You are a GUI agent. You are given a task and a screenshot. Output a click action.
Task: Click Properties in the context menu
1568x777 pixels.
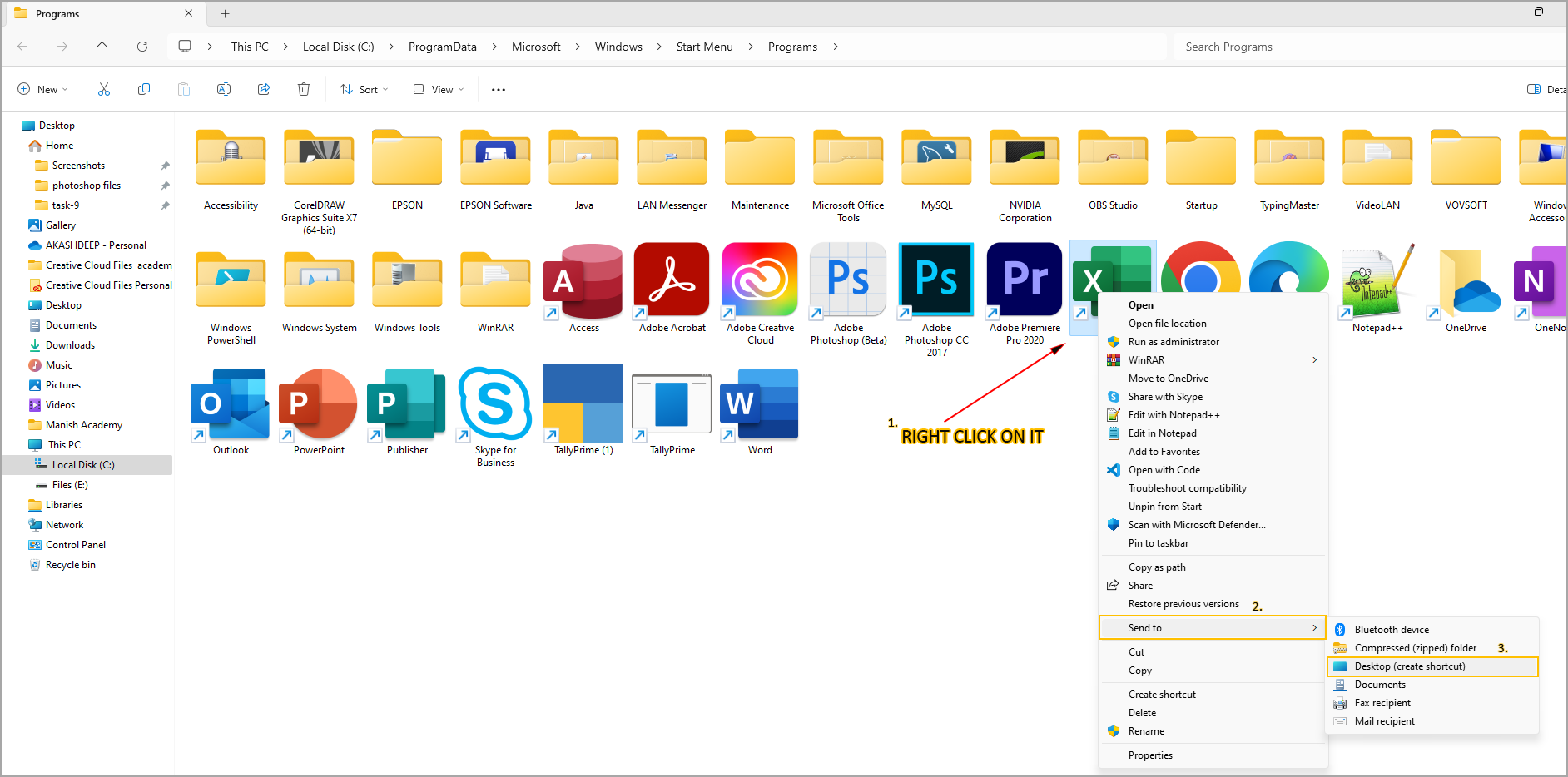coord(1150,755)
